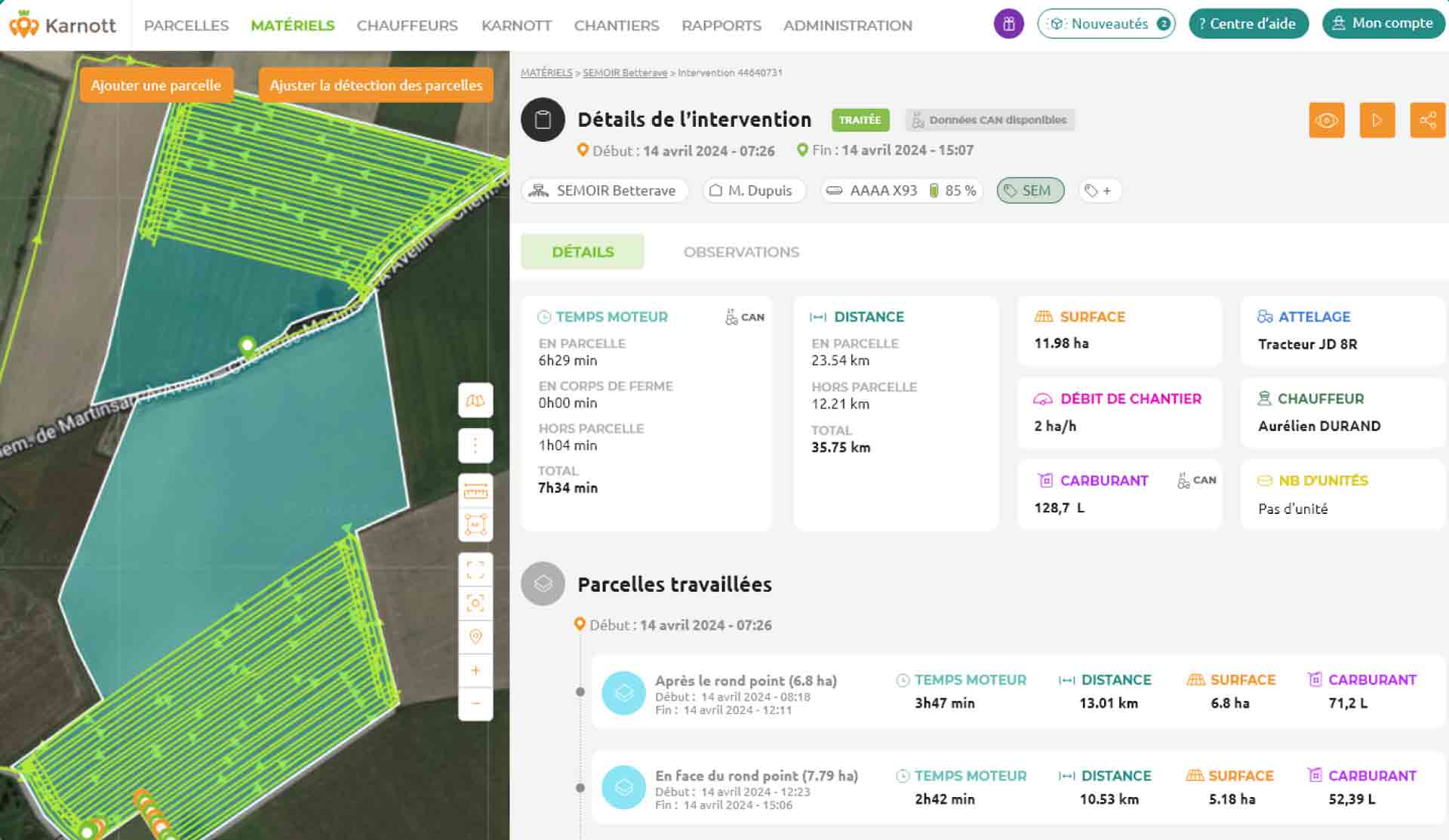The image size is (1449, 840).
Task: Open the map layers book icon
Action: point(475,401)
